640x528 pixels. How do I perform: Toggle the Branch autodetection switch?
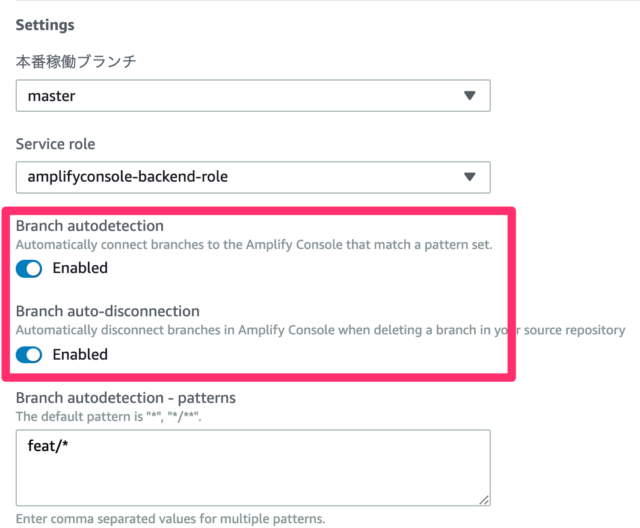coord(29,269)
